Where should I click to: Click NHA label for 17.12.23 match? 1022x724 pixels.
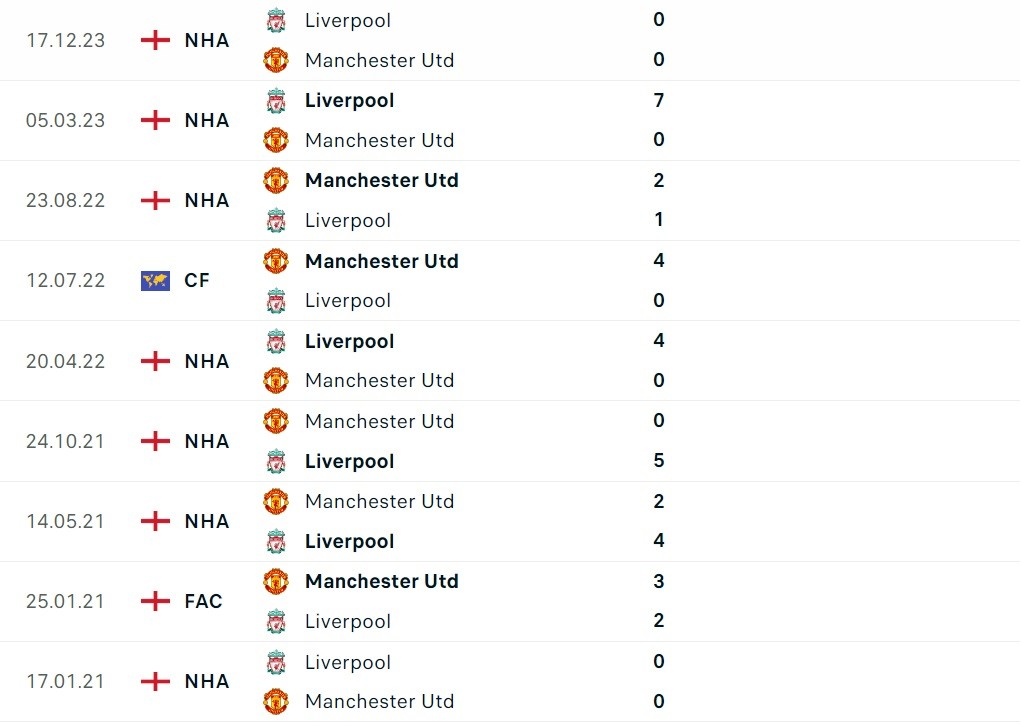coord(207,40)
